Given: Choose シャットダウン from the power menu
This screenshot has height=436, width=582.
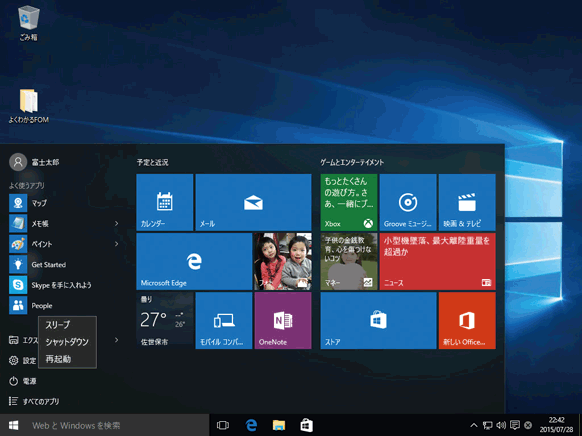Looking at the screenshot, I should click(x=67, y=342).
